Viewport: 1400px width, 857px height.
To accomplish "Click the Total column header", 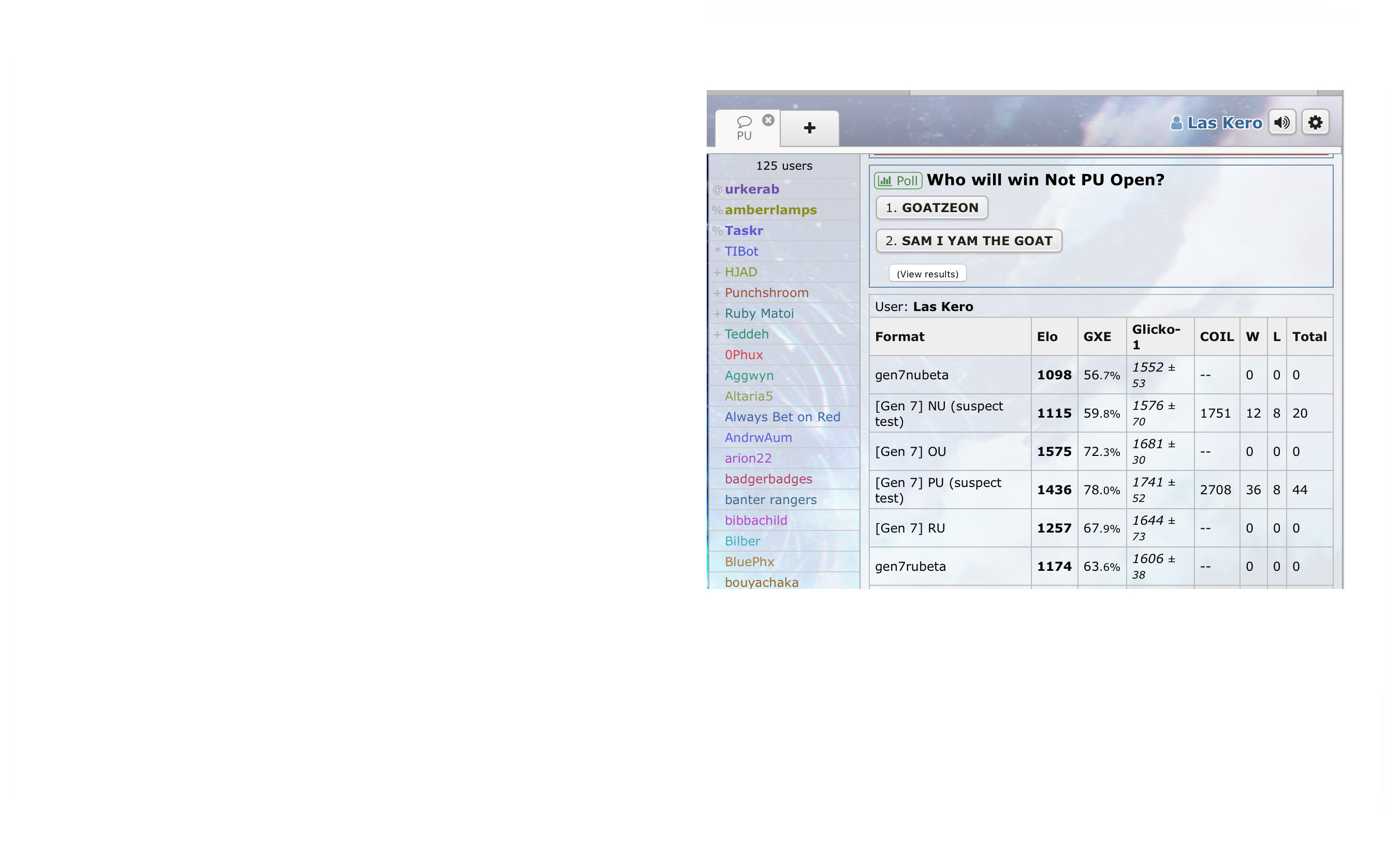I will coord(1309,337).
